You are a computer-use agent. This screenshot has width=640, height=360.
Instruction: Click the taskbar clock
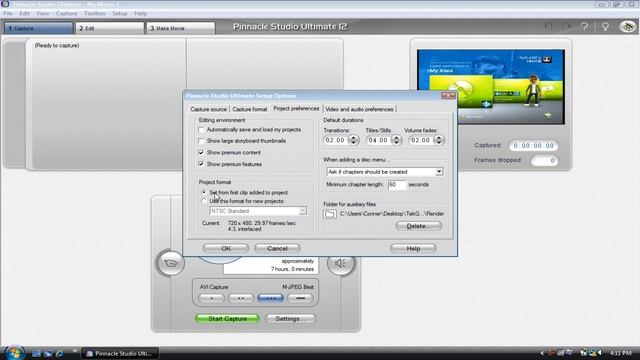tap(621, 353)
